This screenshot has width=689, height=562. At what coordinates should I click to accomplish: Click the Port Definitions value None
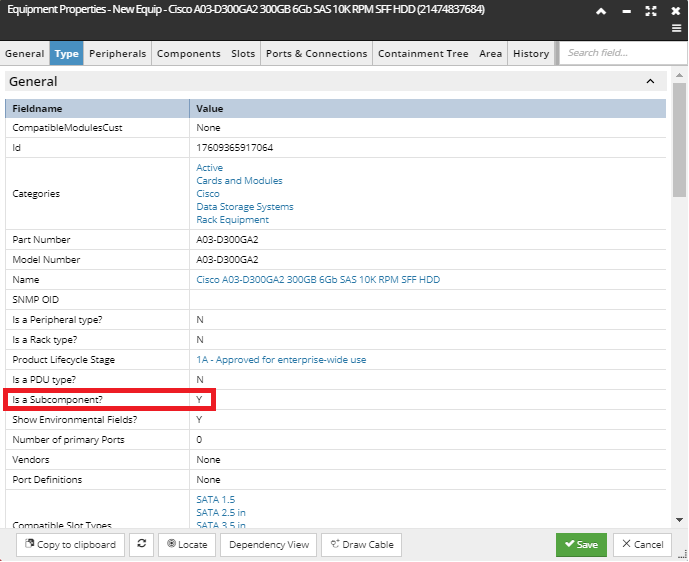pos(208,480)
